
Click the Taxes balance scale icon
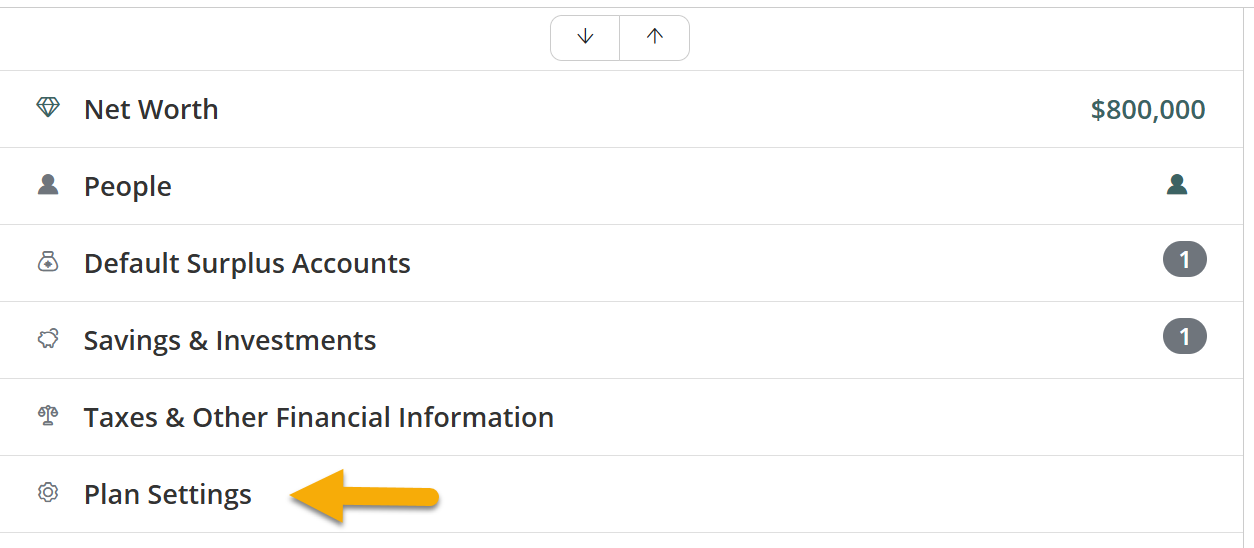pyautogui.click(x=48, y=416)
